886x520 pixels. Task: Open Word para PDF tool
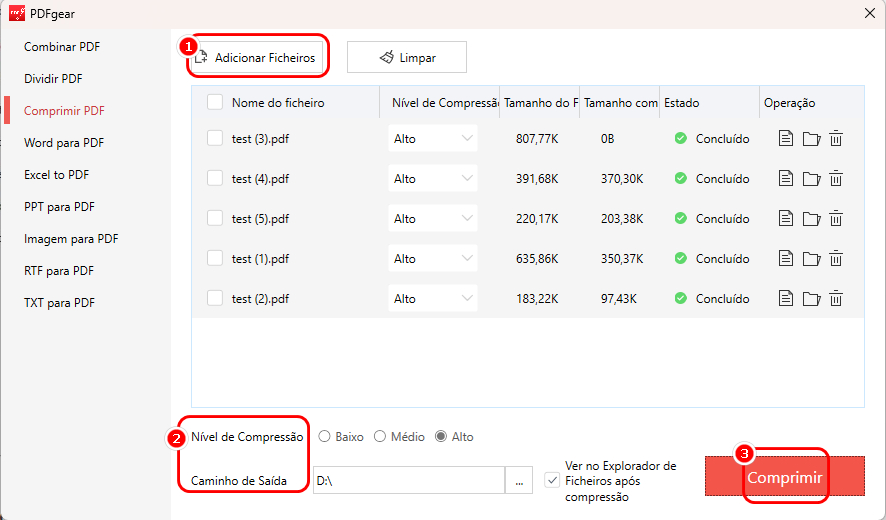pyautogui.click(x=64, y=143)
